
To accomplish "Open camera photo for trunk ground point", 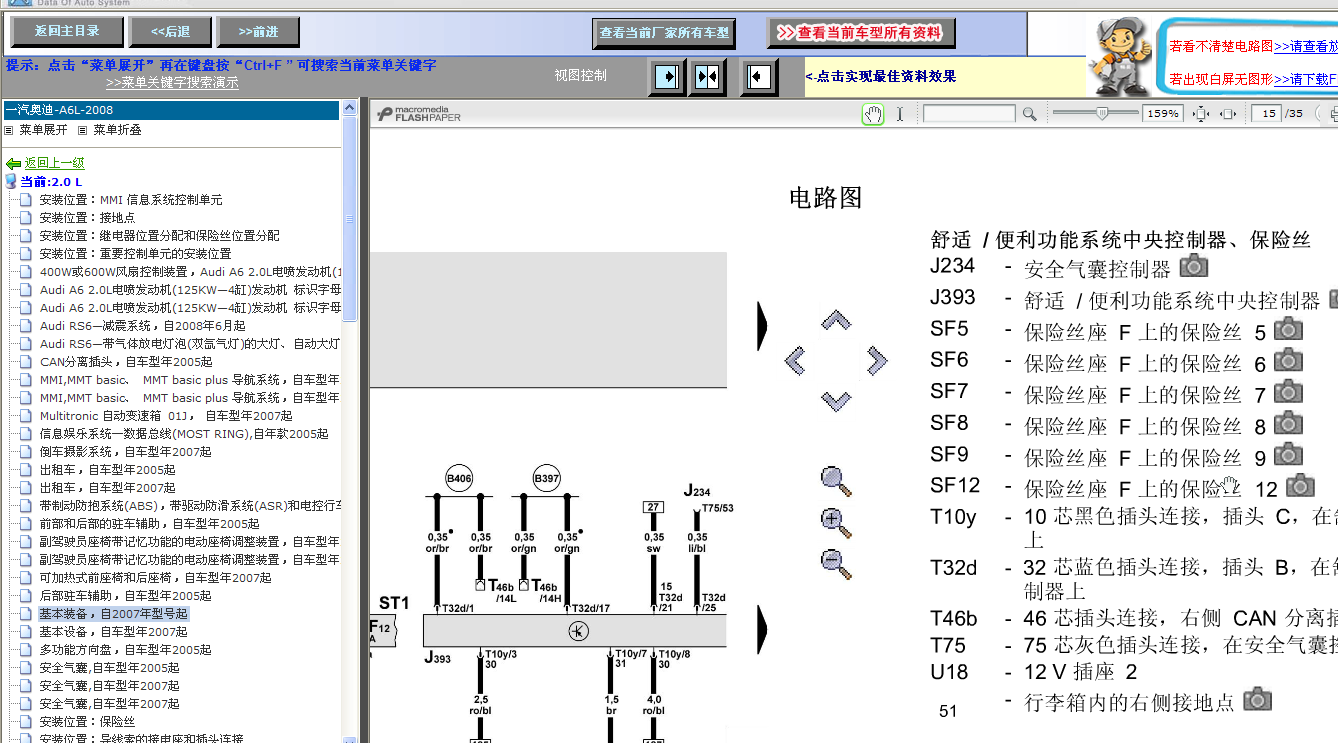I will tap(1257, 699).
